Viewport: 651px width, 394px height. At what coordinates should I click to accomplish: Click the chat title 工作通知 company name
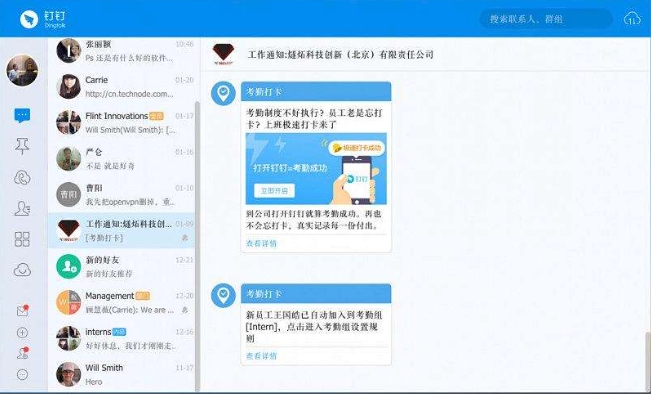click(340, 54)
